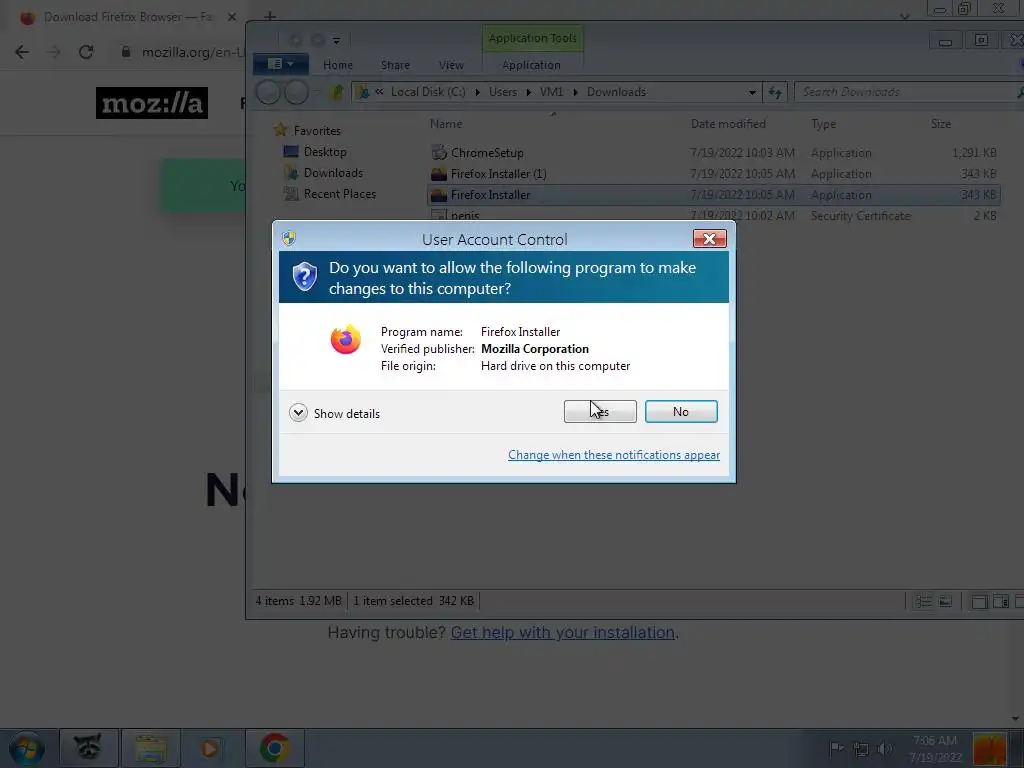Open the Home ribbon tab in Explorer
Image resolution: width=1024 pixels, height=768 pixels.
pos(338,65)
